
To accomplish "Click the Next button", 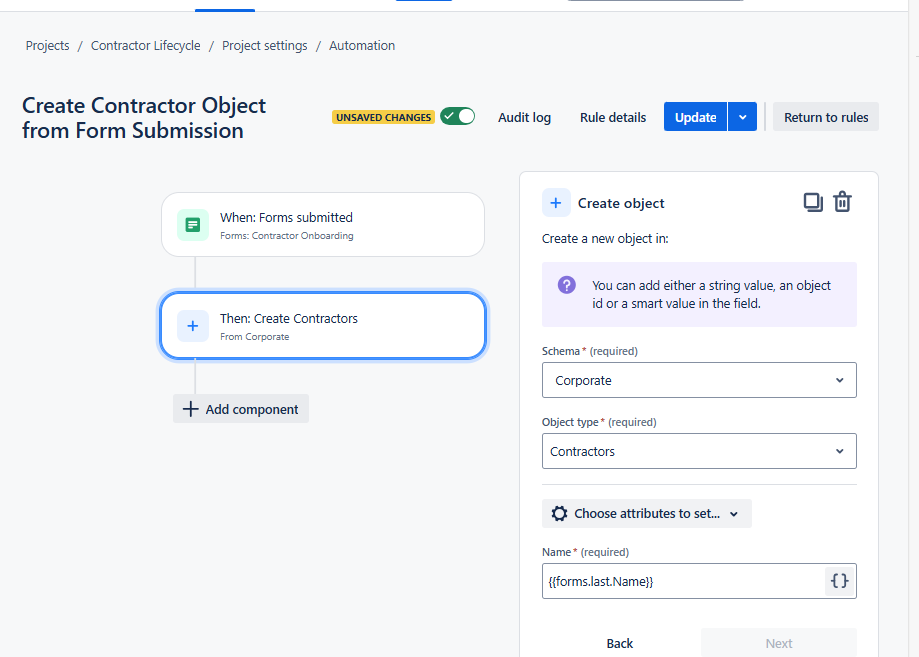I will coord(778,643).
